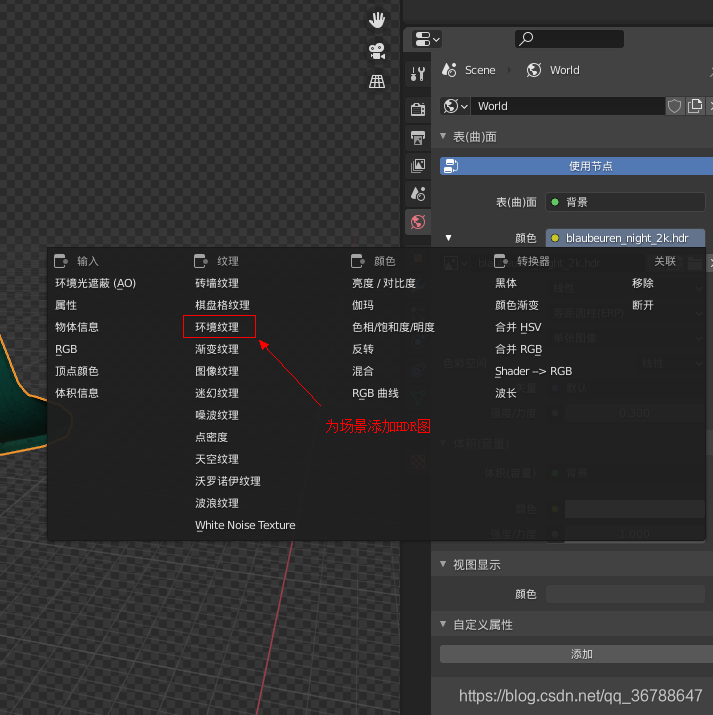Open Tool properties tab
Image resolution: width=713 pixels, height=715 pixels.
pos(418,74)
